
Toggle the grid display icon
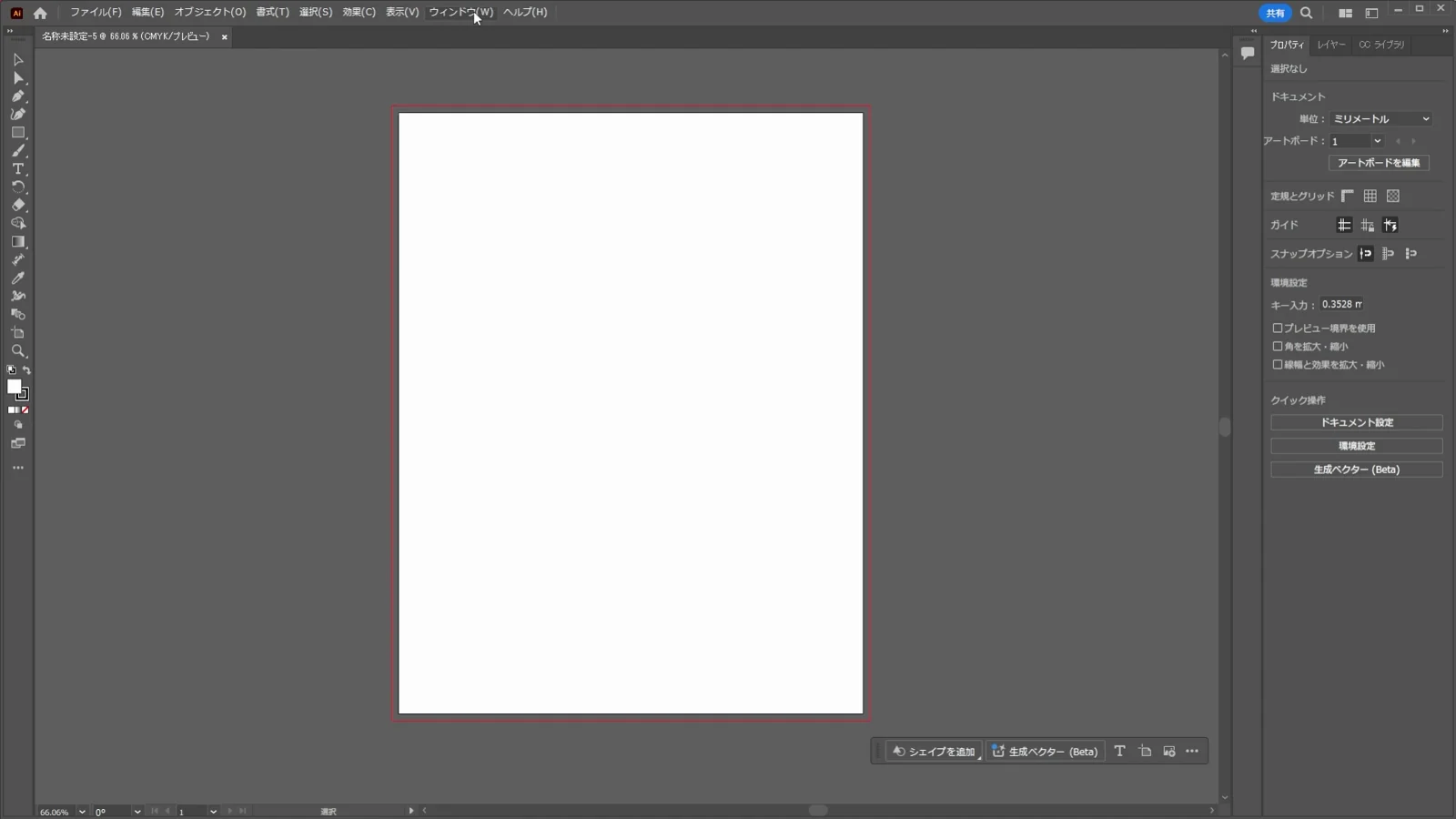pyautogui.click(x=1370, y=196)
